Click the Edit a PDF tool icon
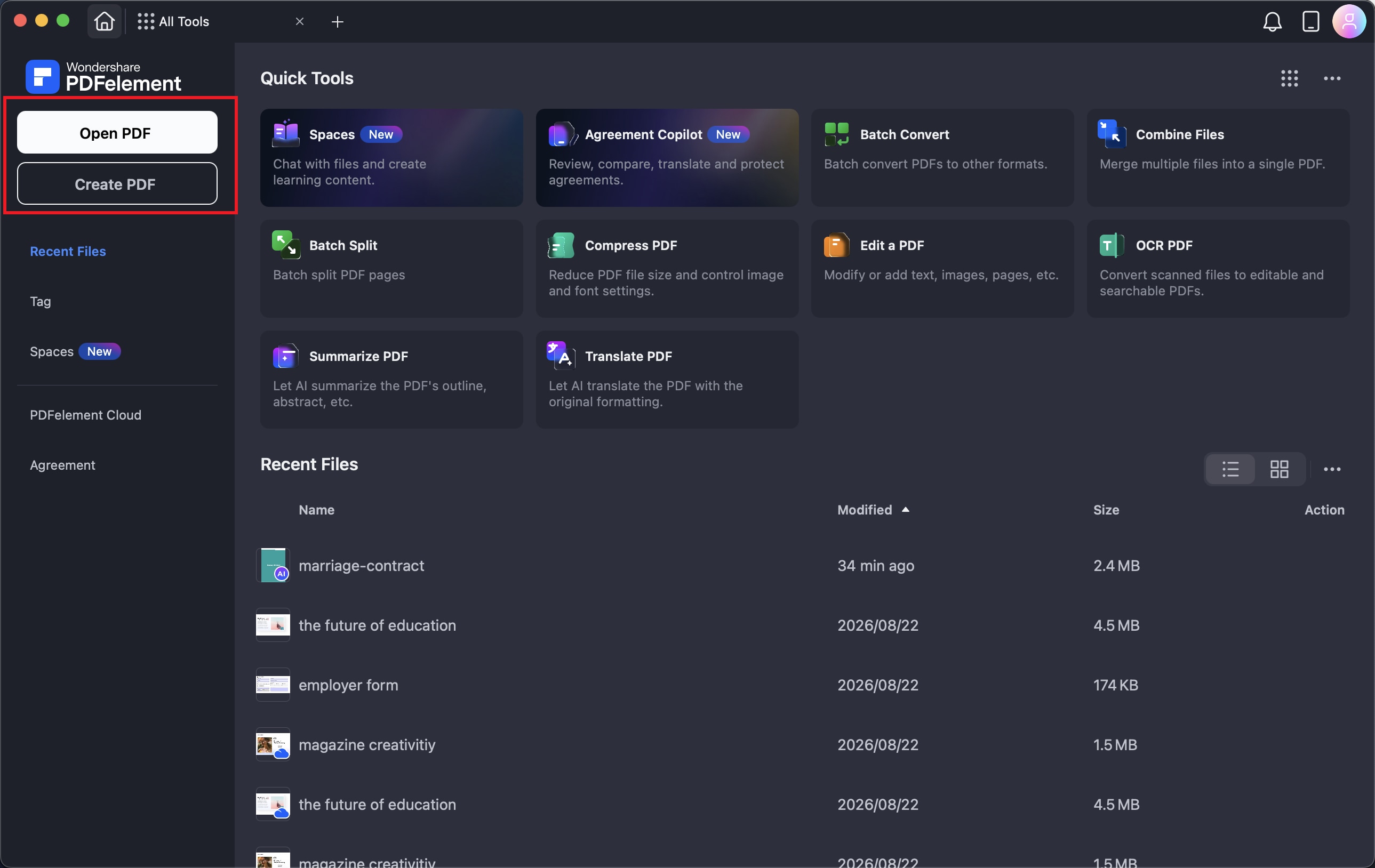The image size is (1375, 868). coord(837,245)
